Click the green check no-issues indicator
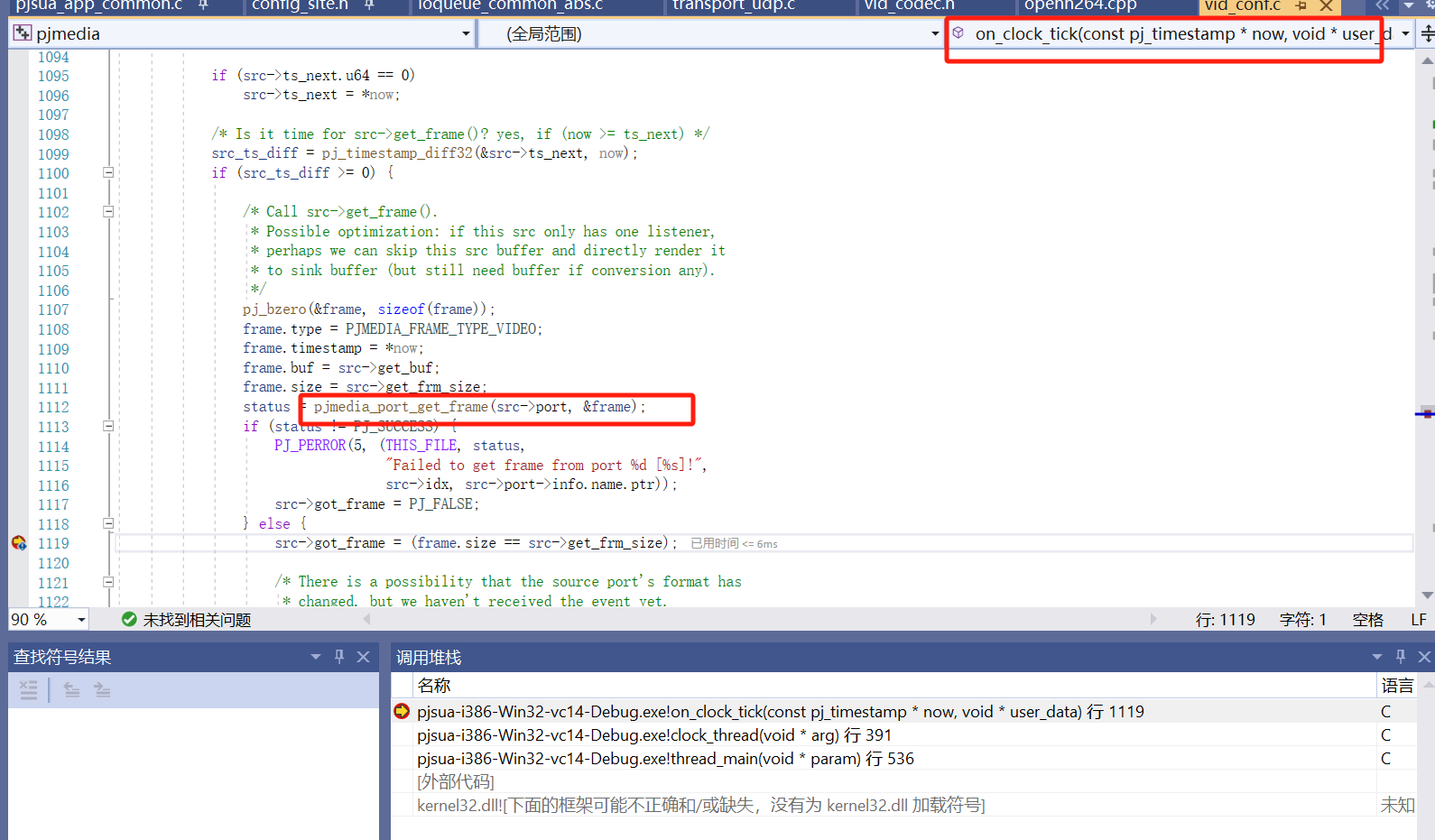This screenshot has height=840, width=1435. tap(129, 619)
